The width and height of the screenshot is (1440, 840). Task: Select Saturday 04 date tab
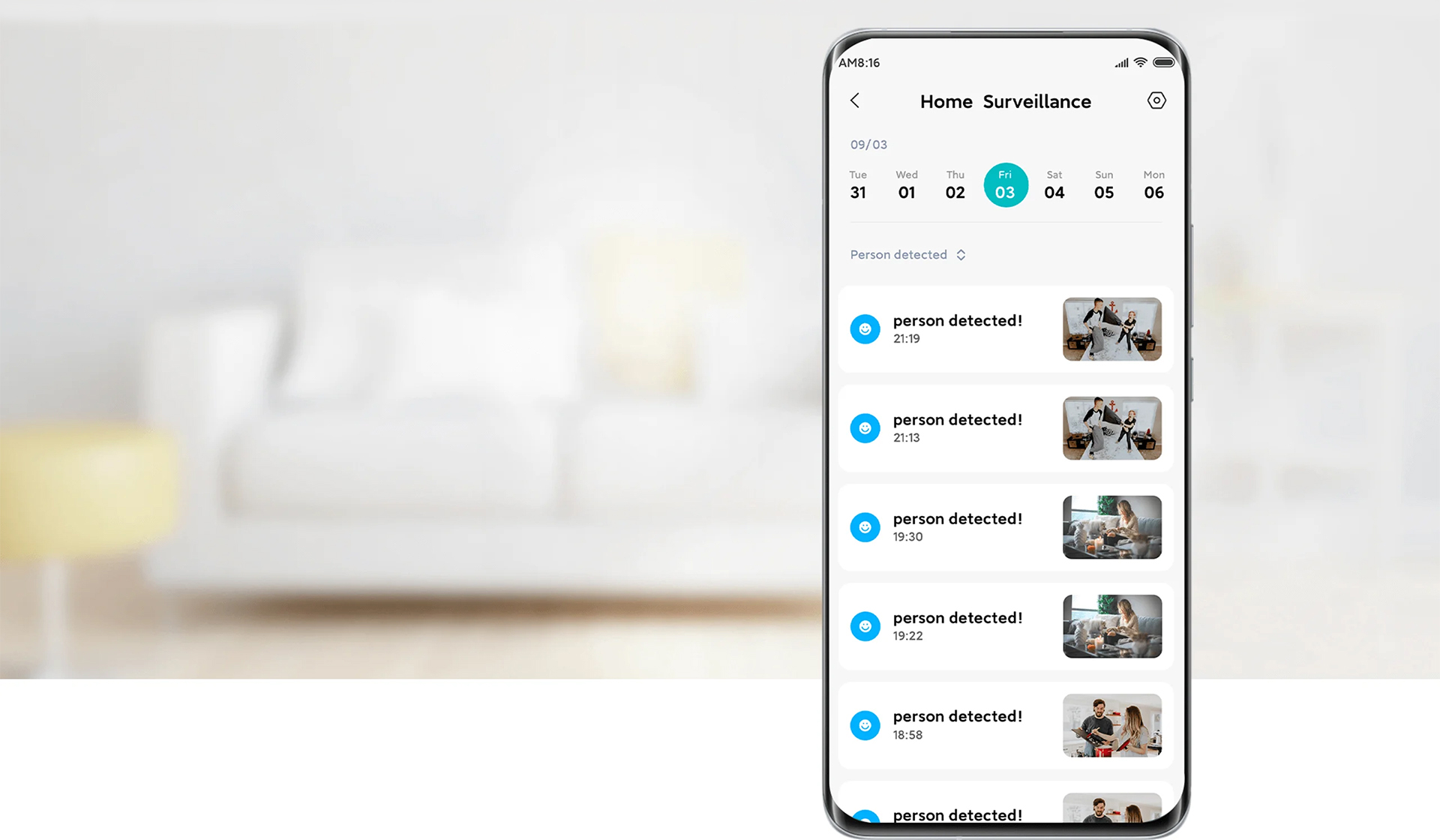(1054, 186)
